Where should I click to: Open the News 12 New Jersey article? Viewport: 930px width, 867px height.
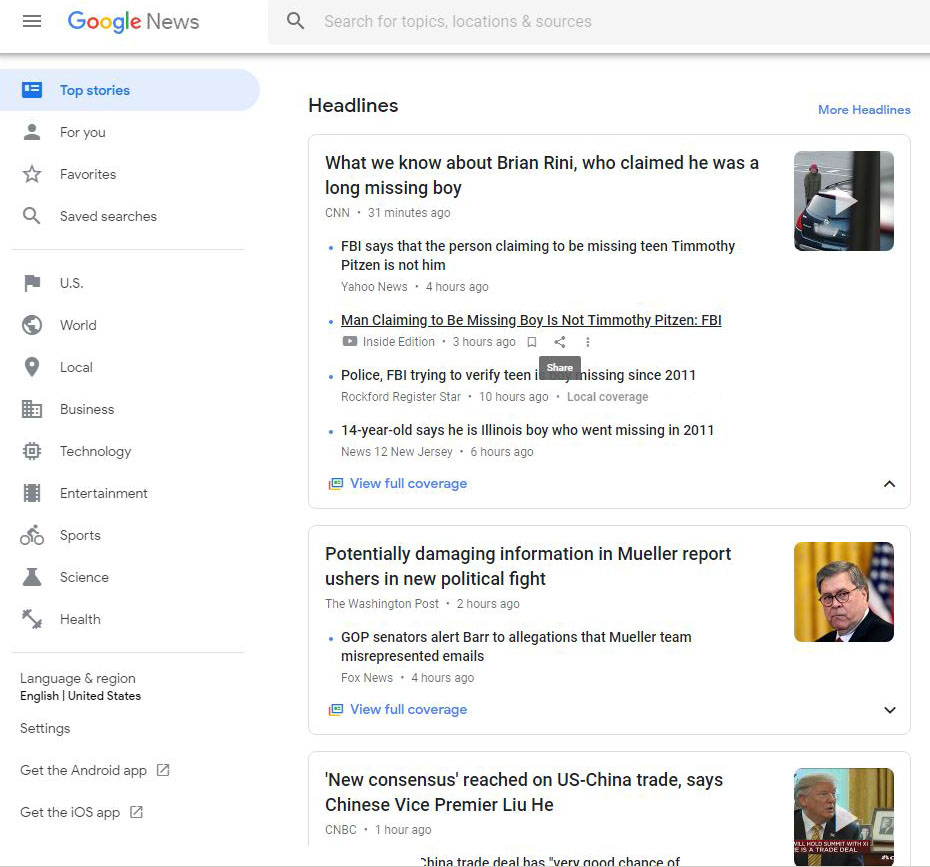pos(527,430)
